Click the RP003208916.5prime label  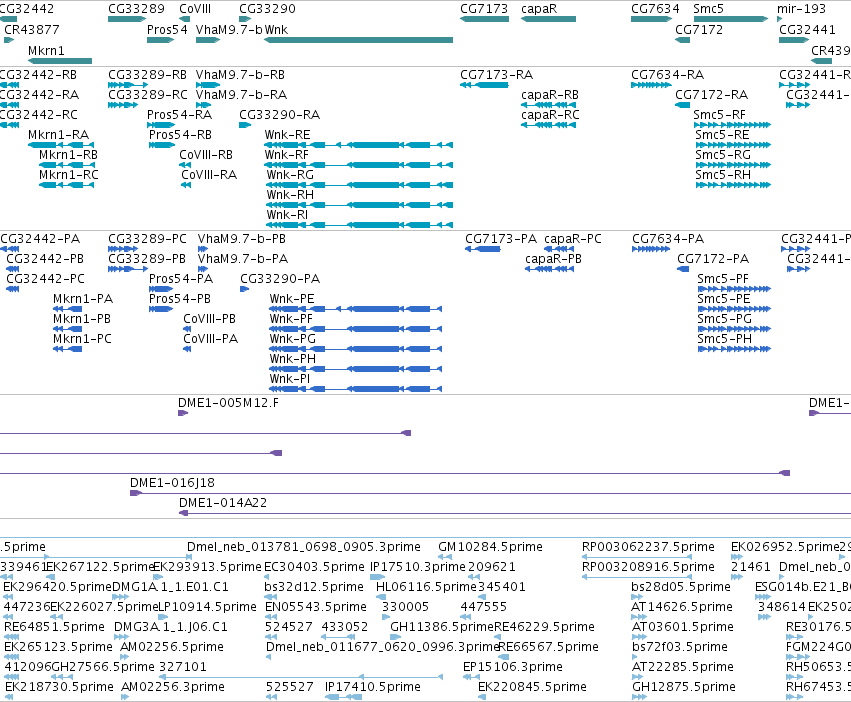[x=648, y=567]
